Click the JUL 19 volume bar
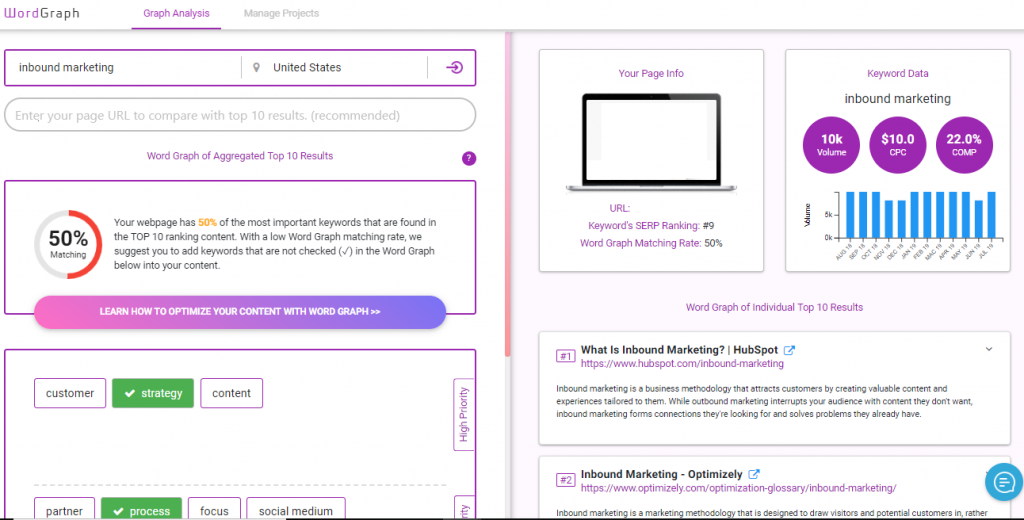 [x=991, y=215]
